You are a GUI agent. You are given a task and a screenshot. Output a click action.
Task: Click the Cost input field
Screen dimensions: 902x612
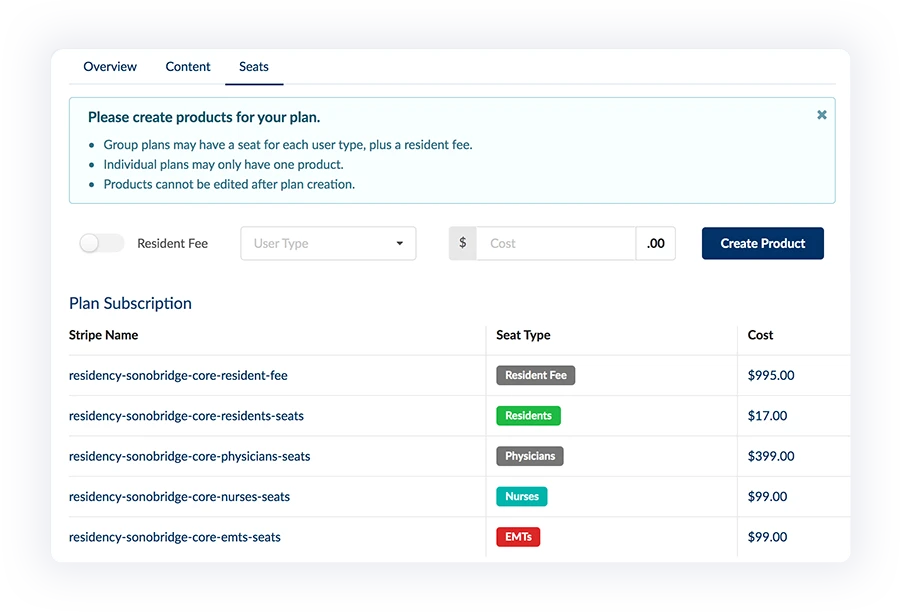pos(556,243)
